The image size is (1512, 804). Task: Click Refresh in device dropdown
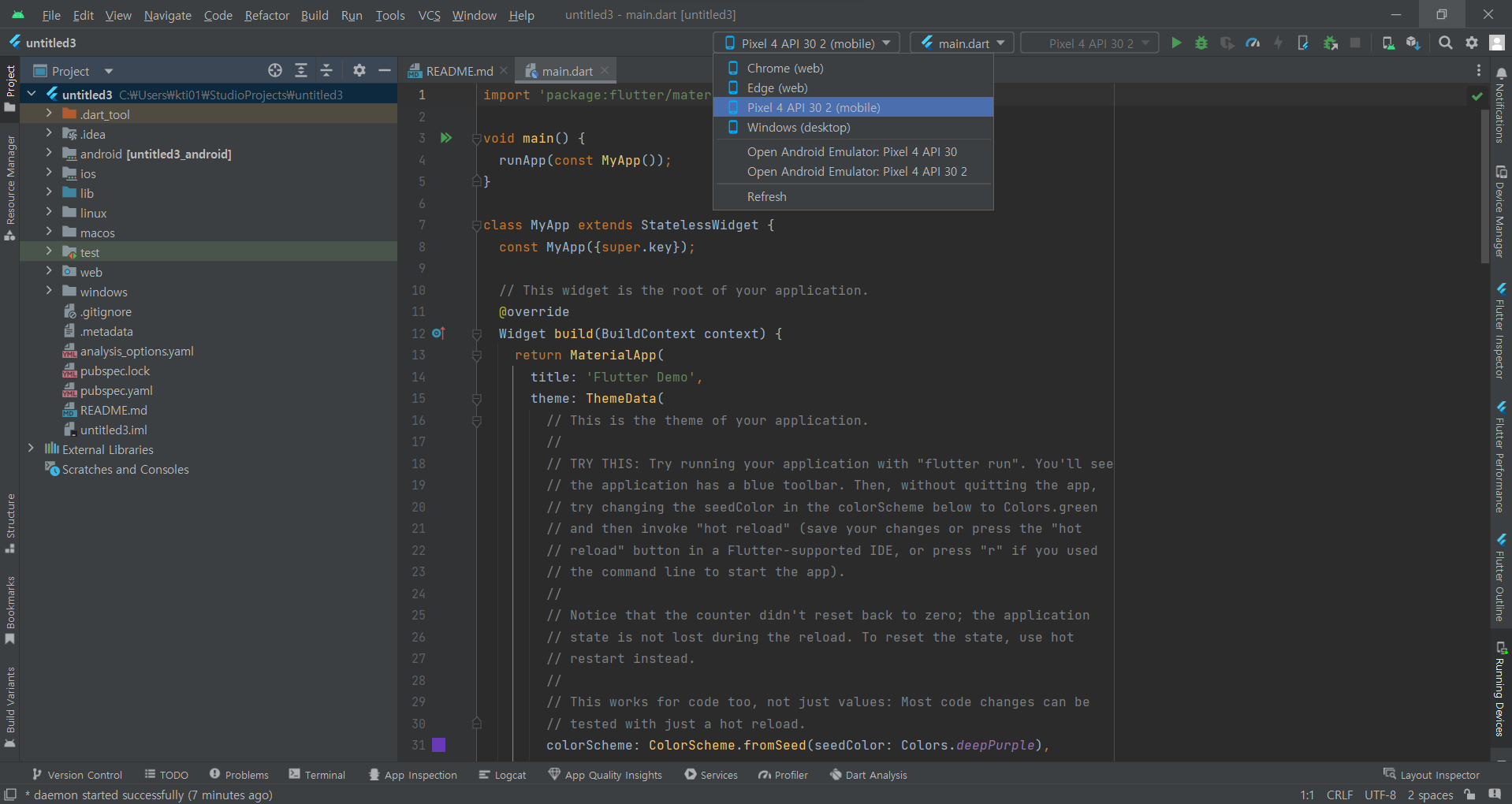(x=853, y=196)
